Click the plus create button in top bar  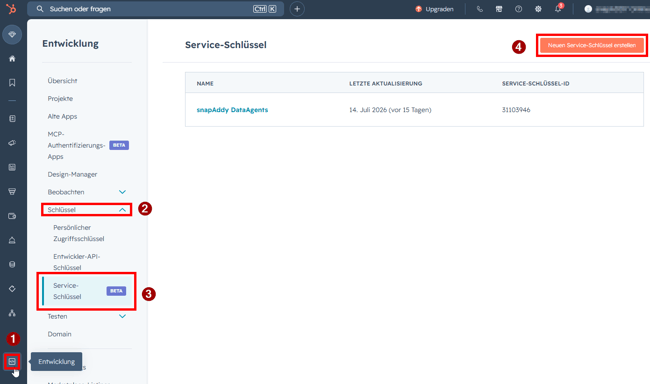coord(297,9)
